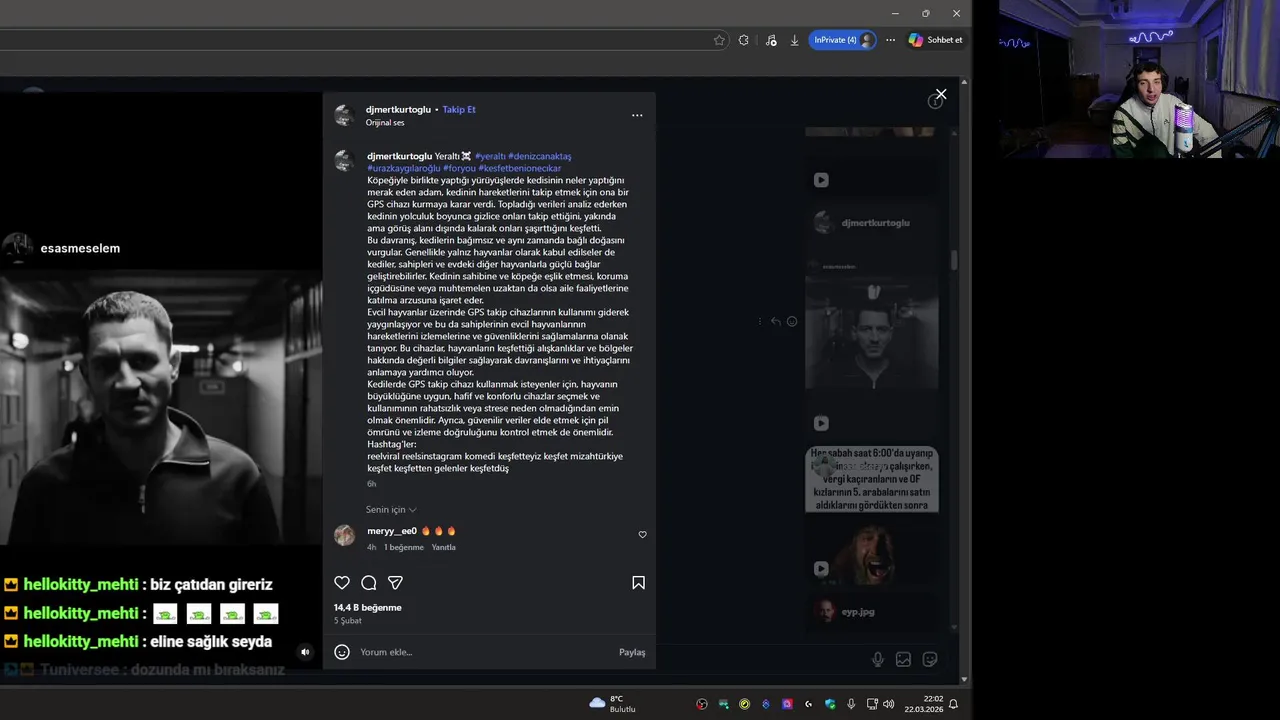1280x720 pixels.
Task: Open the Logitech G tray icon
Action: [x=808, y=704]
